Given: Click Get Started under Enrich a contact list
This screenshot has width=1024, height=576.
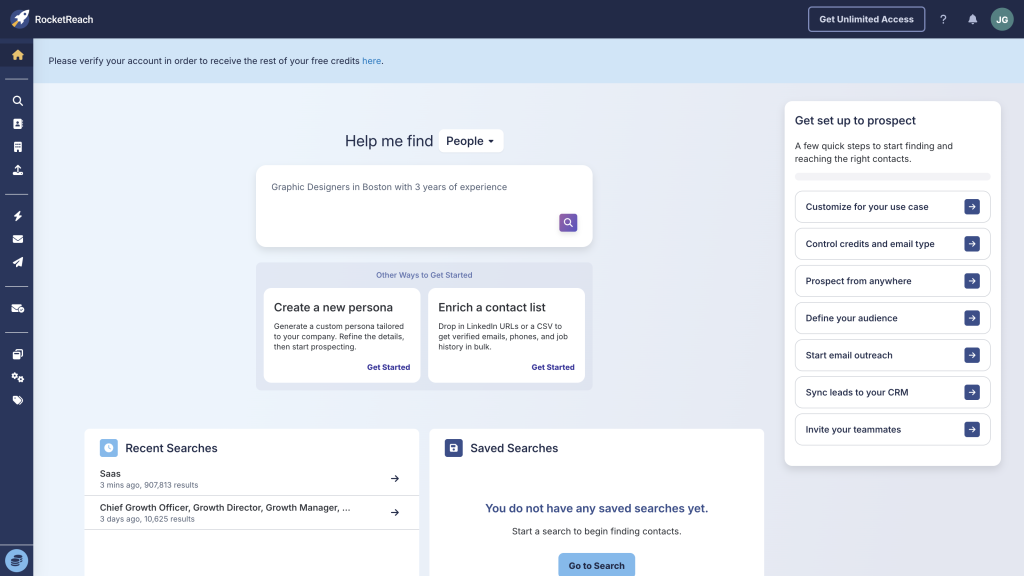Looking at the screenshot, I should point(553,367).
